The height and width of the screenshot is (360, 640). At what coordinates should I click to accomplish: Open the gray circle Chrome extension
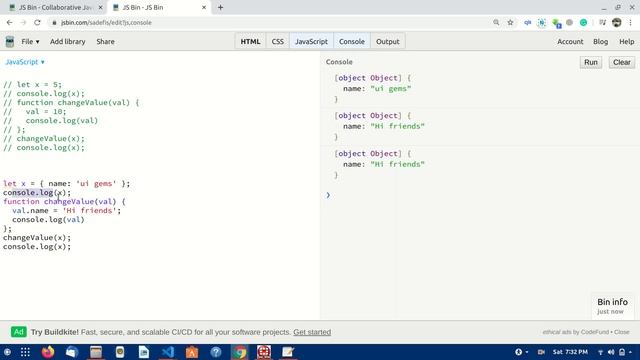pos(569,22)
